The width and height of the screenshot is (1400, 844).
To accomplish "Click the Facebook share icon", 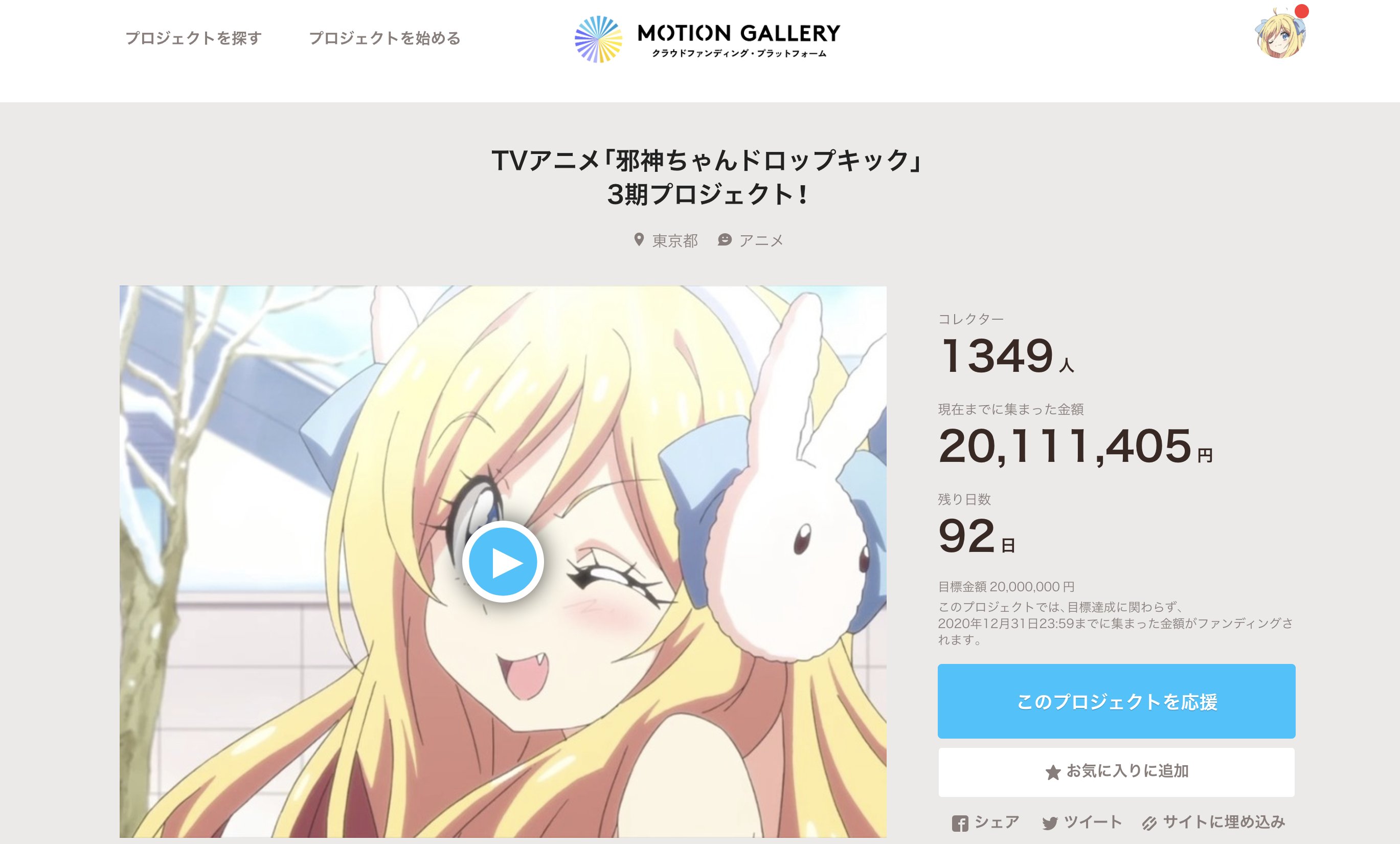I will coord(960,824).
